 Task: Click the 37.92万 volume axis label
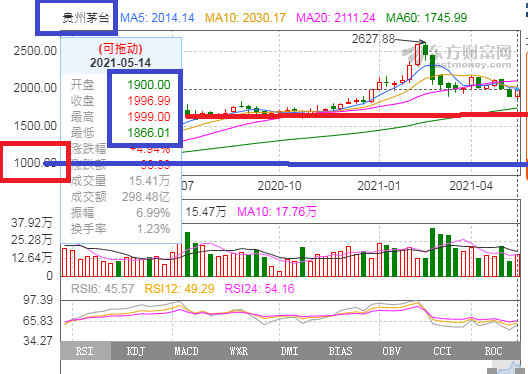click(32, 223)
